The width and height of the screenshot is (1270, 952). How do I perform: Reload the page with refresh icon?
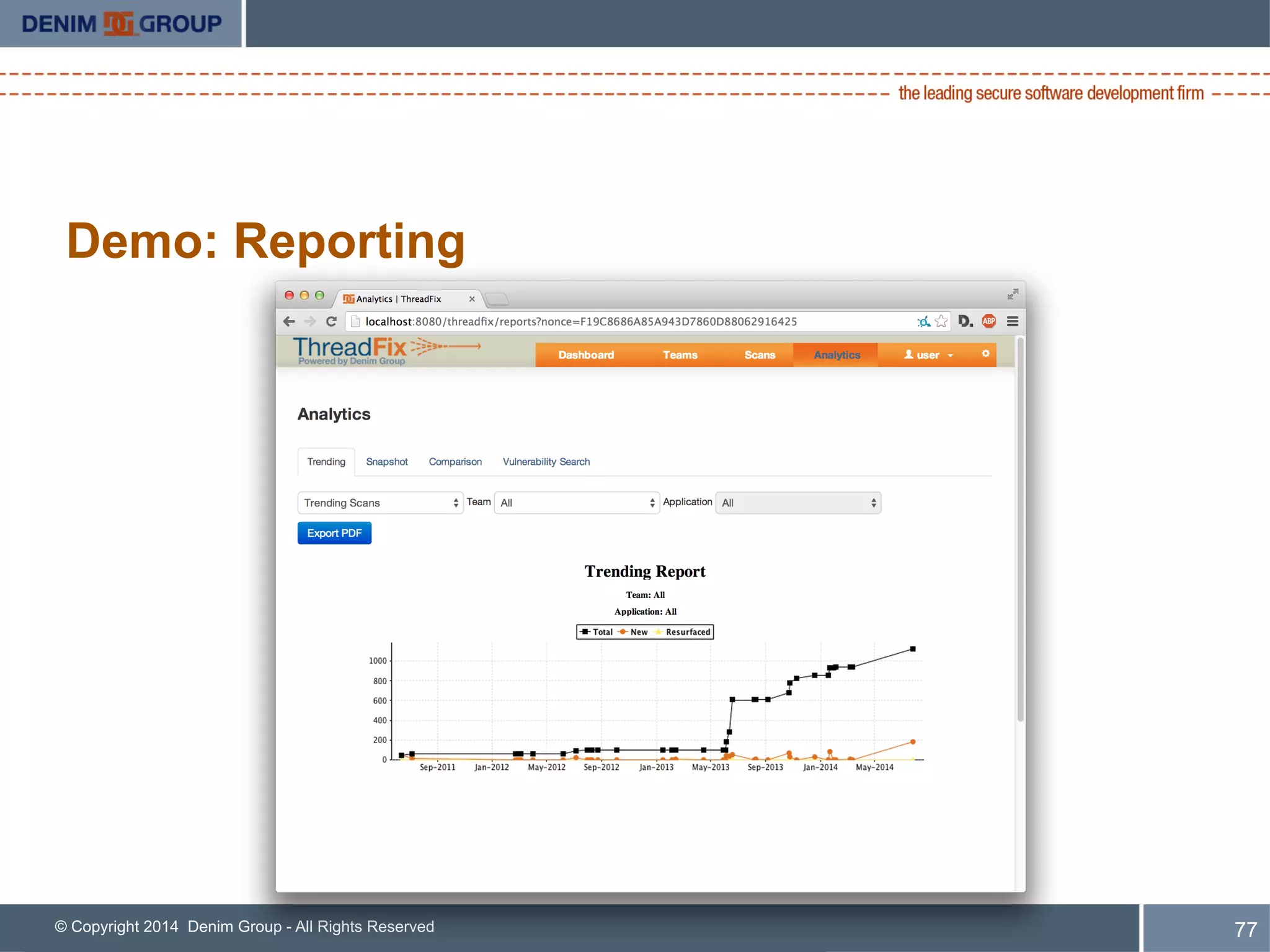331,321
